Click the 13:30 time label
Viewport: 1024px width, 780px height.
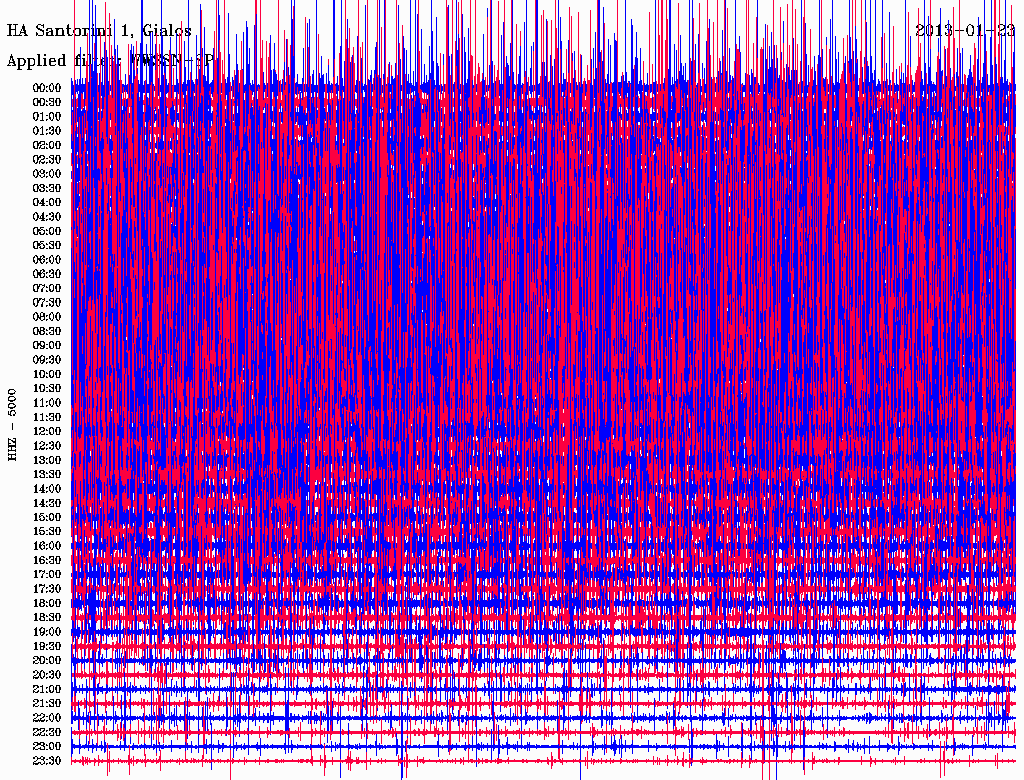coord(47,474)
